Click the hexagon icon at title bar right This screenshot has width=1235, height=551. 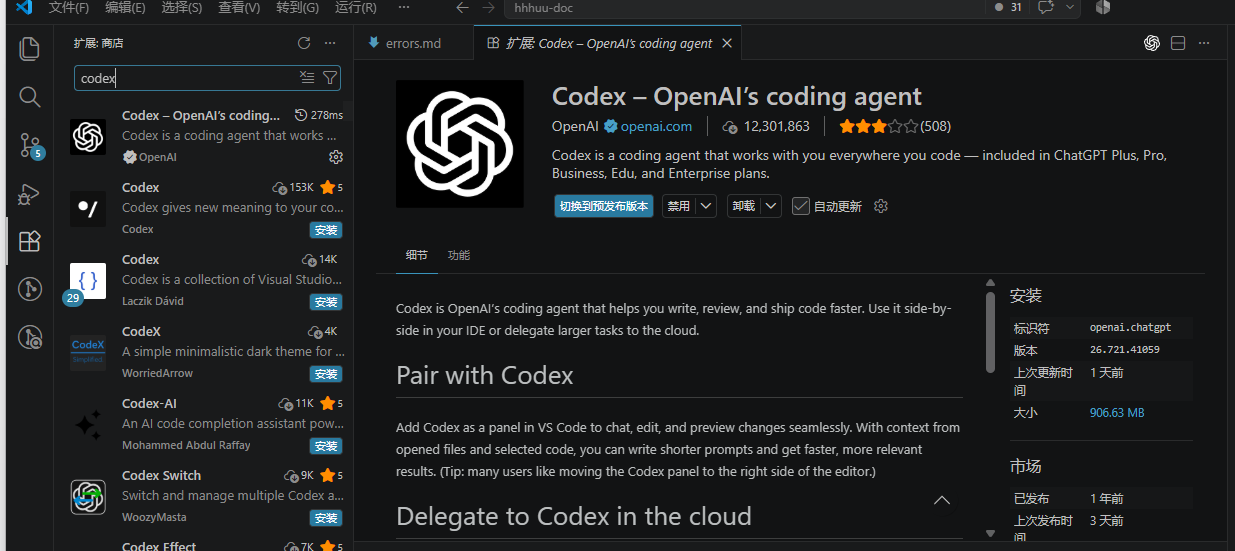tap(1103, 7)
